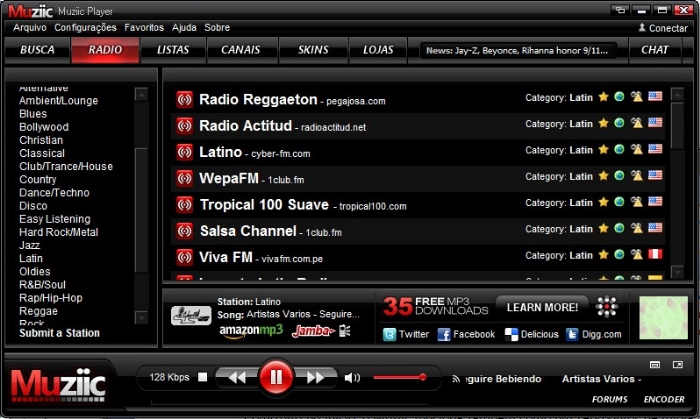Open the website globe icon for Latino
This screenshot has height=419, width=700.
(619, 151)
